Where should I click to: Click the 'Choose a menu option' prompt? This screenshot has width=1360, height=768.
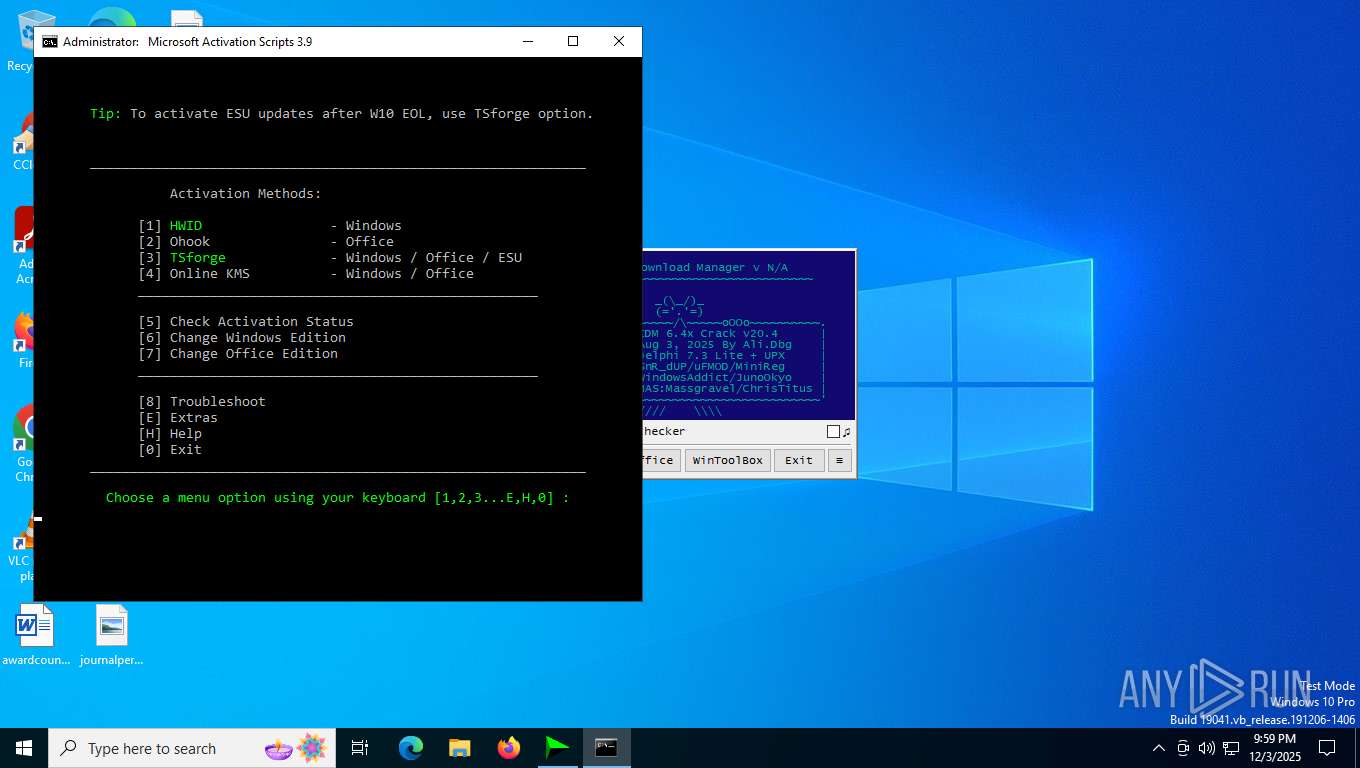click(x=338, y=498)
